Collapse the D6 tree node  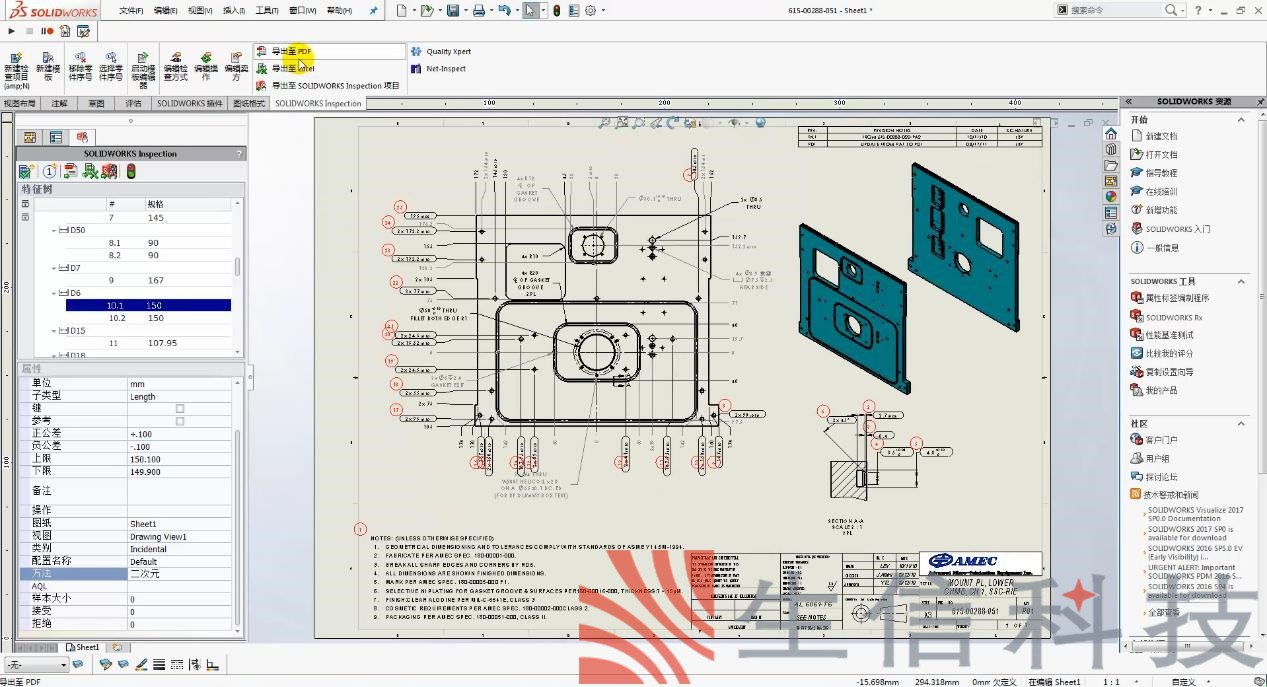(x=54, y=293)
